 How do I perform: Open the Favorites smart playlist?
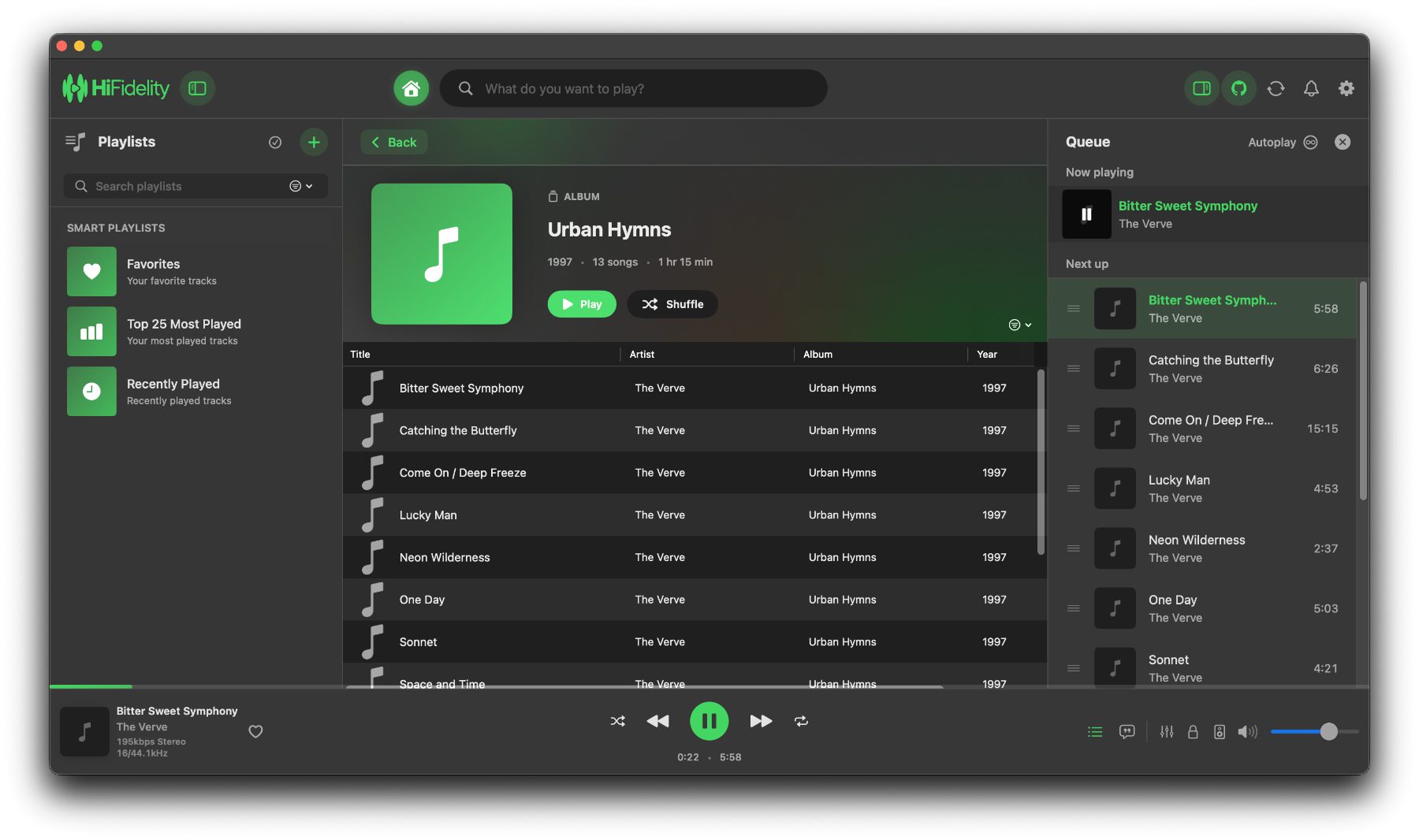(154, 271)
